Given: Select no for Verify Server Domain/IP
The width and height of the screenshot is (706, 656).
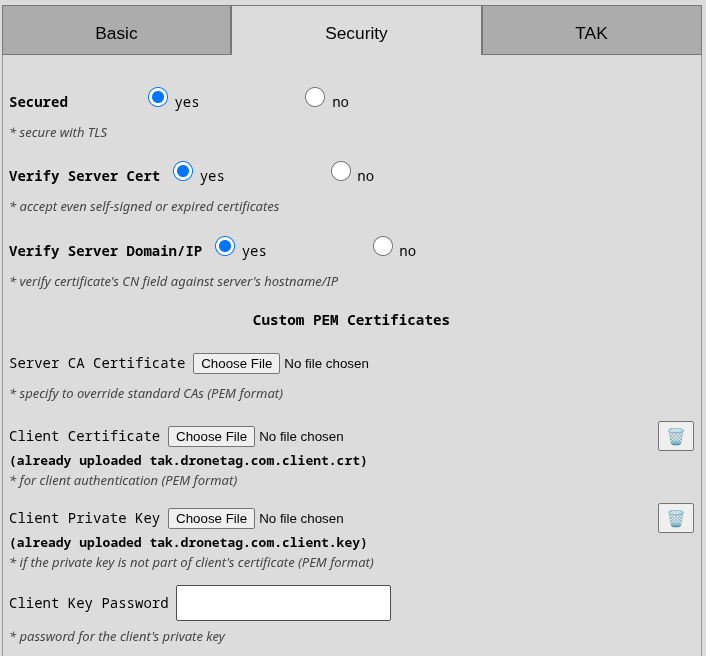Looking at the screenshot, I should [382, 246].
